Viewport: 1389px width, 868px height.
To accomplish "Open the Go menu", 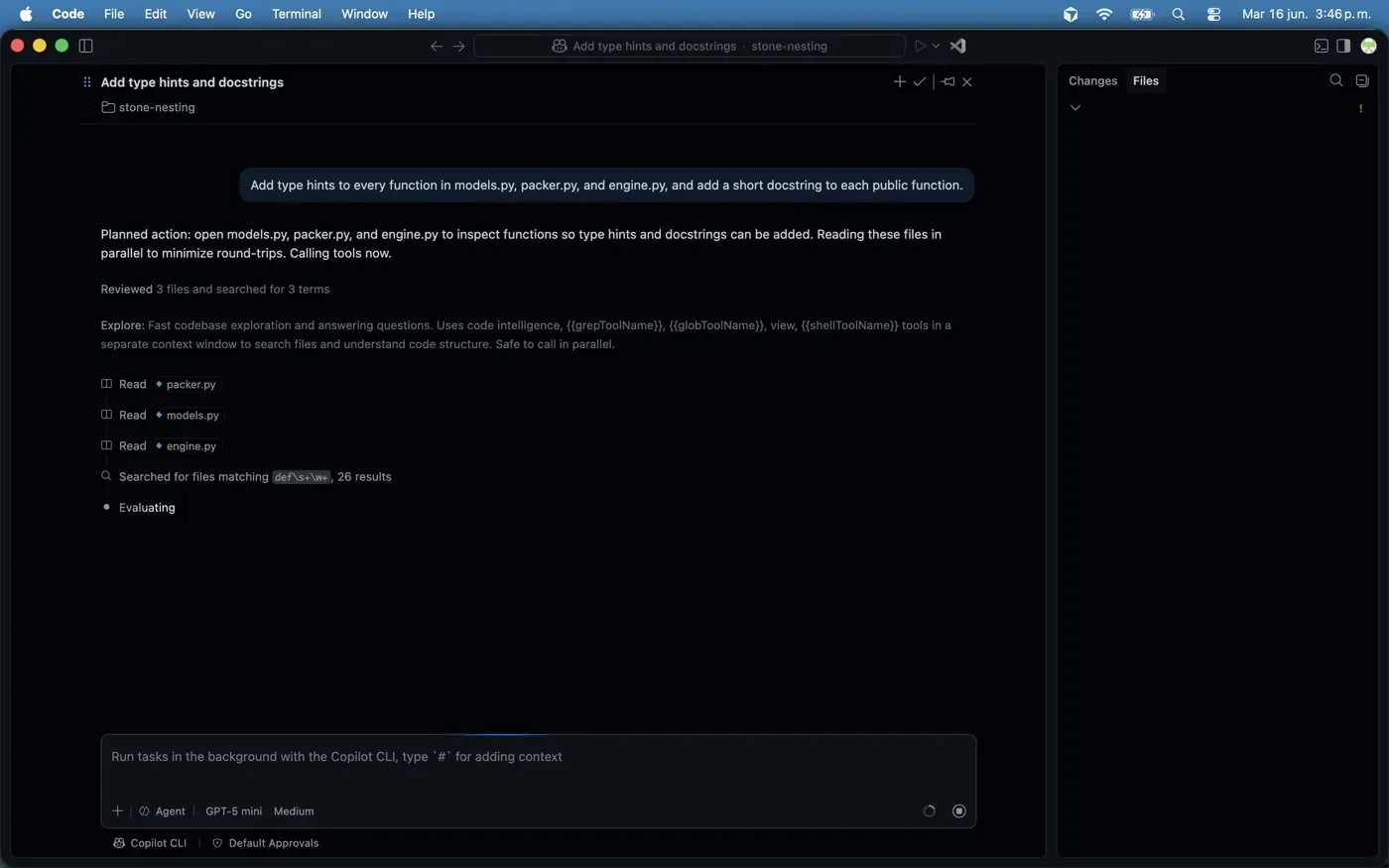I will tap(244, 14).
